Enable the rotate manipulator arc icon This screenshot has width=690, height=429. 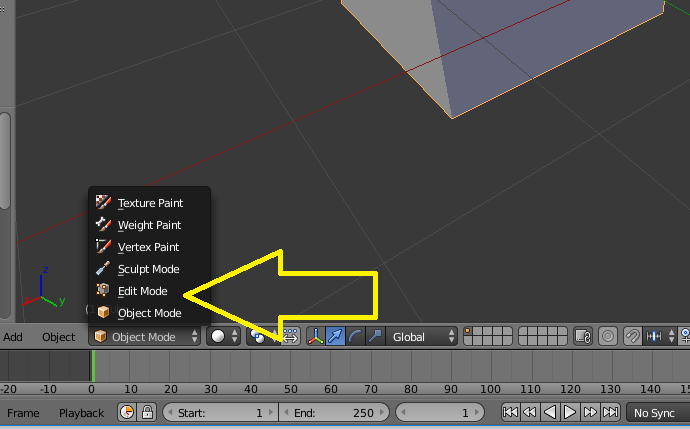pos(356,337)
